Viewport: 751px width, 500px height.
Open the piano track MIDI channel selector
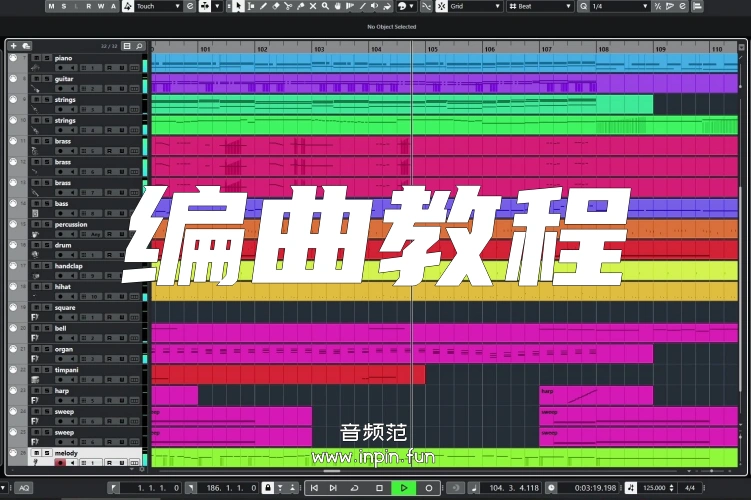(90, 68)
